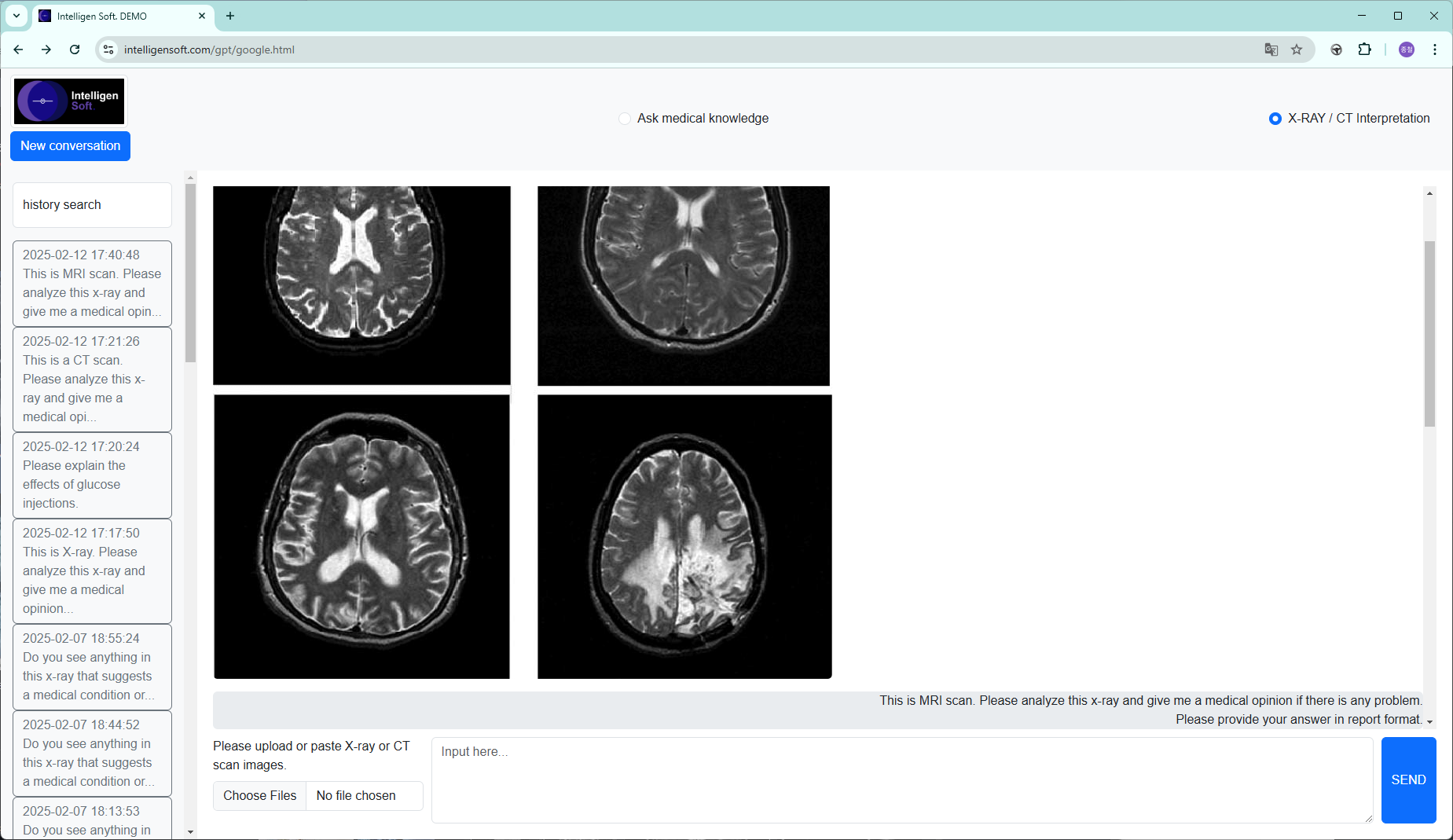Select X-RAY / CT Interpretation radio option
1453x840 pixels.
[1275, 119]
